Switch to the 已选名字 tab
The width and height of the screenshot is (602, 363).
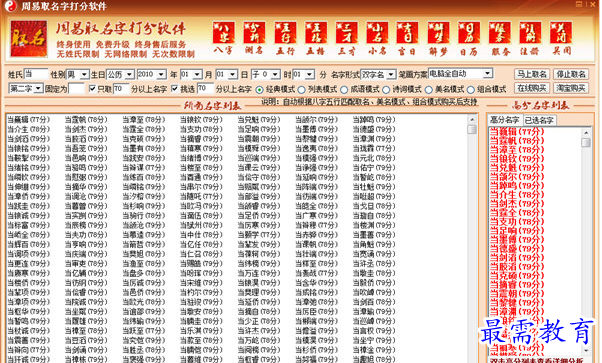pos(539,120)
